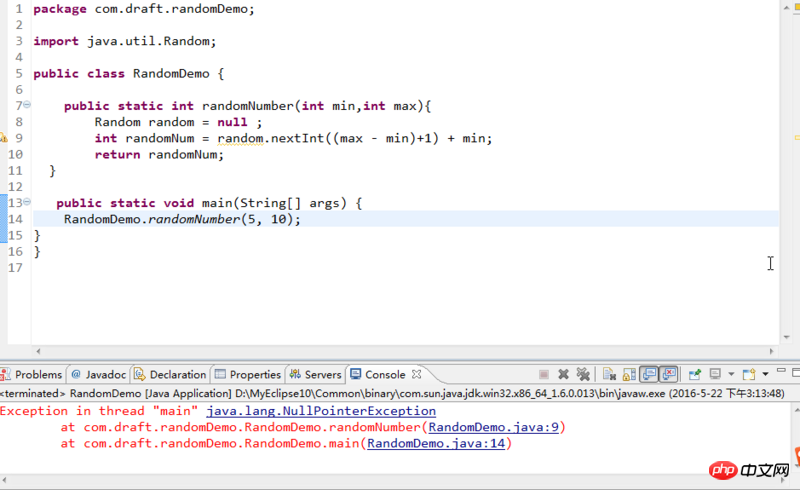Open the java.lang.NullPointerException link
Screen dimensions: 800x490
coord(321,411)
